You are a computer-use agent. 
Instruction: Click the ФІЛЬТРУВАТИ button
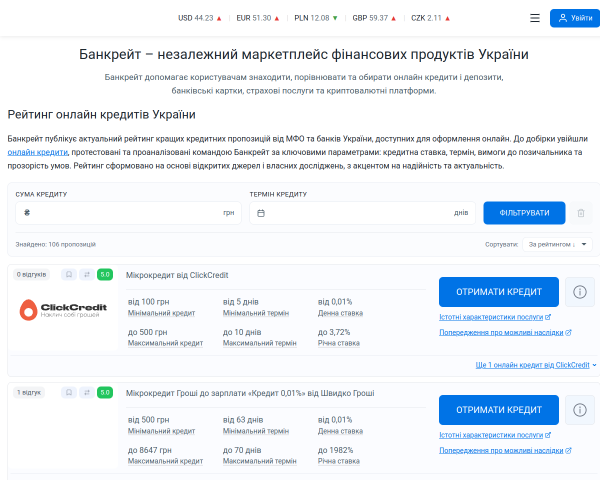(x=524, y=213)
